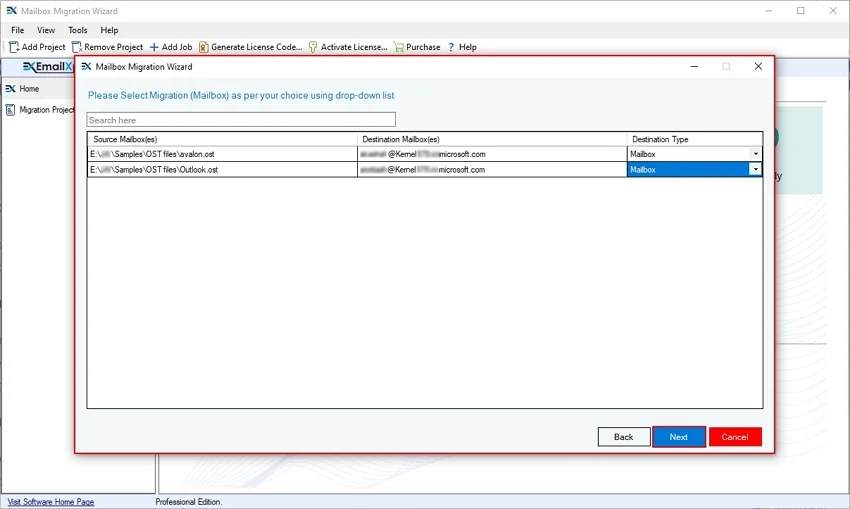Open the View menu
The height and width of the screenshot is (509, 850).
click(x=46, y=30)
